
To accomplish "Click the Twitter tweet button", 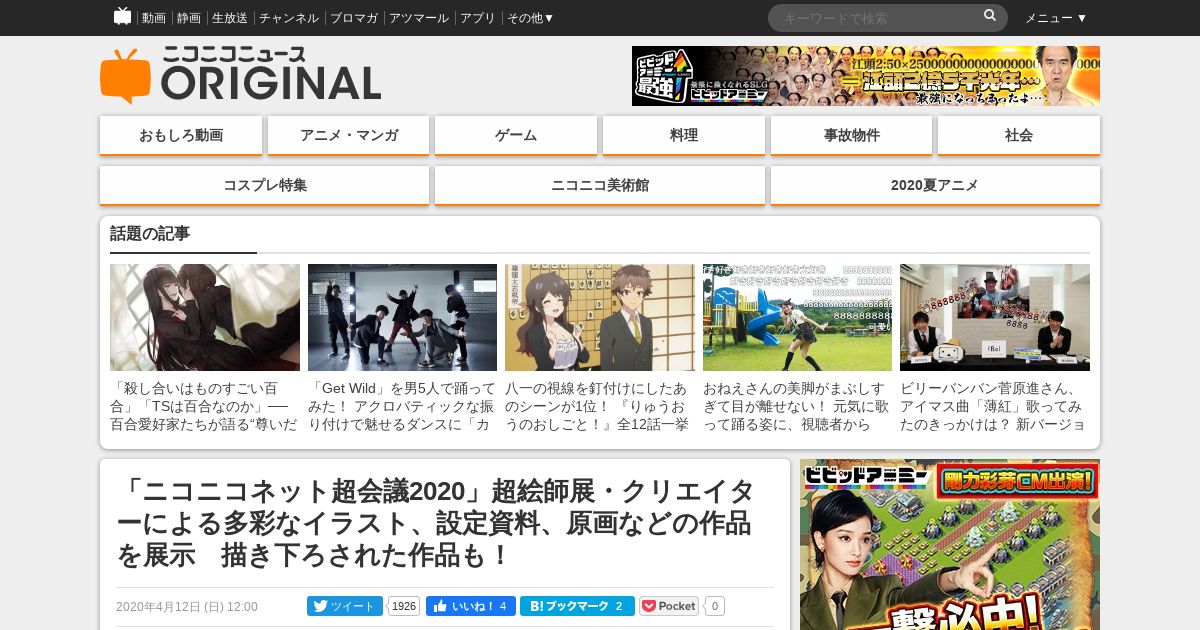I will pos(345,606).
